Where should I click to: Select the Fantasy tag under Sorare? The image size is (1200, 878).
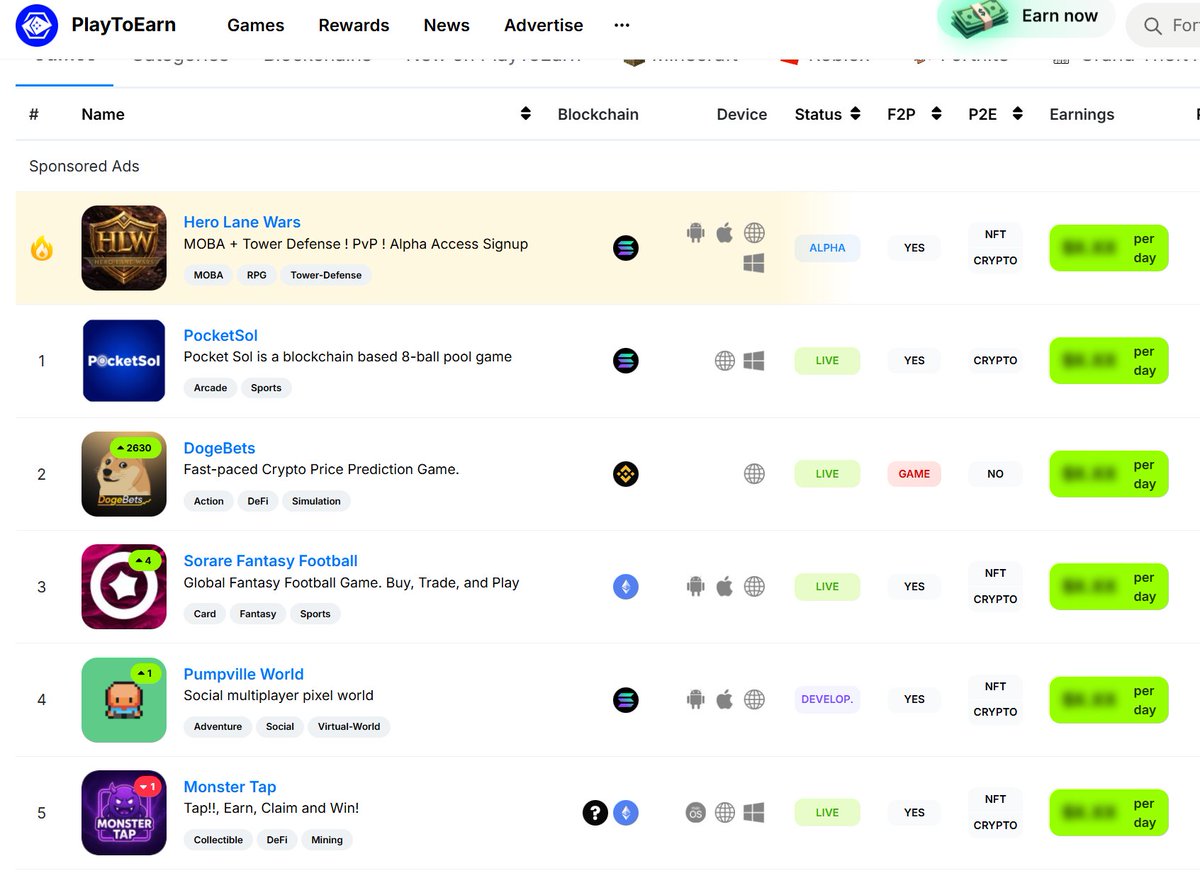click(258, 614)
